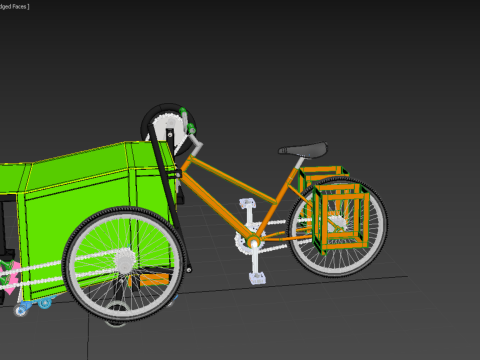Screen dimensions: 480x360
Task: Select the blue caster wheels under box
Action: [x=33, y=306]
